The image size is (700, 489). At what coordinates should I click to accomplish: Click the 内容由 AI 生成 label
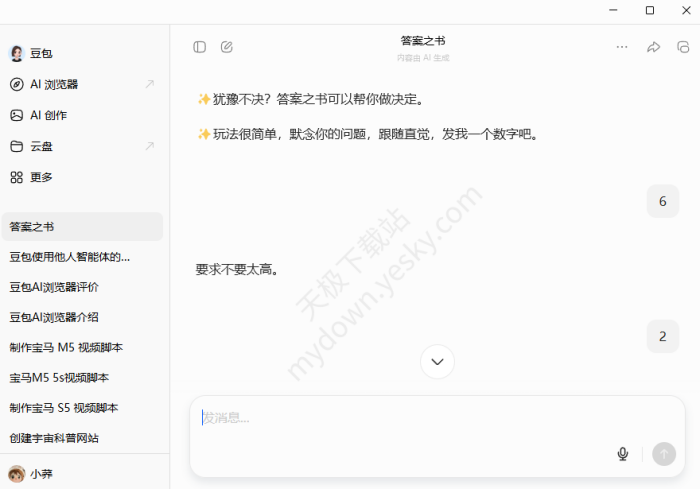tap(423, 58)
